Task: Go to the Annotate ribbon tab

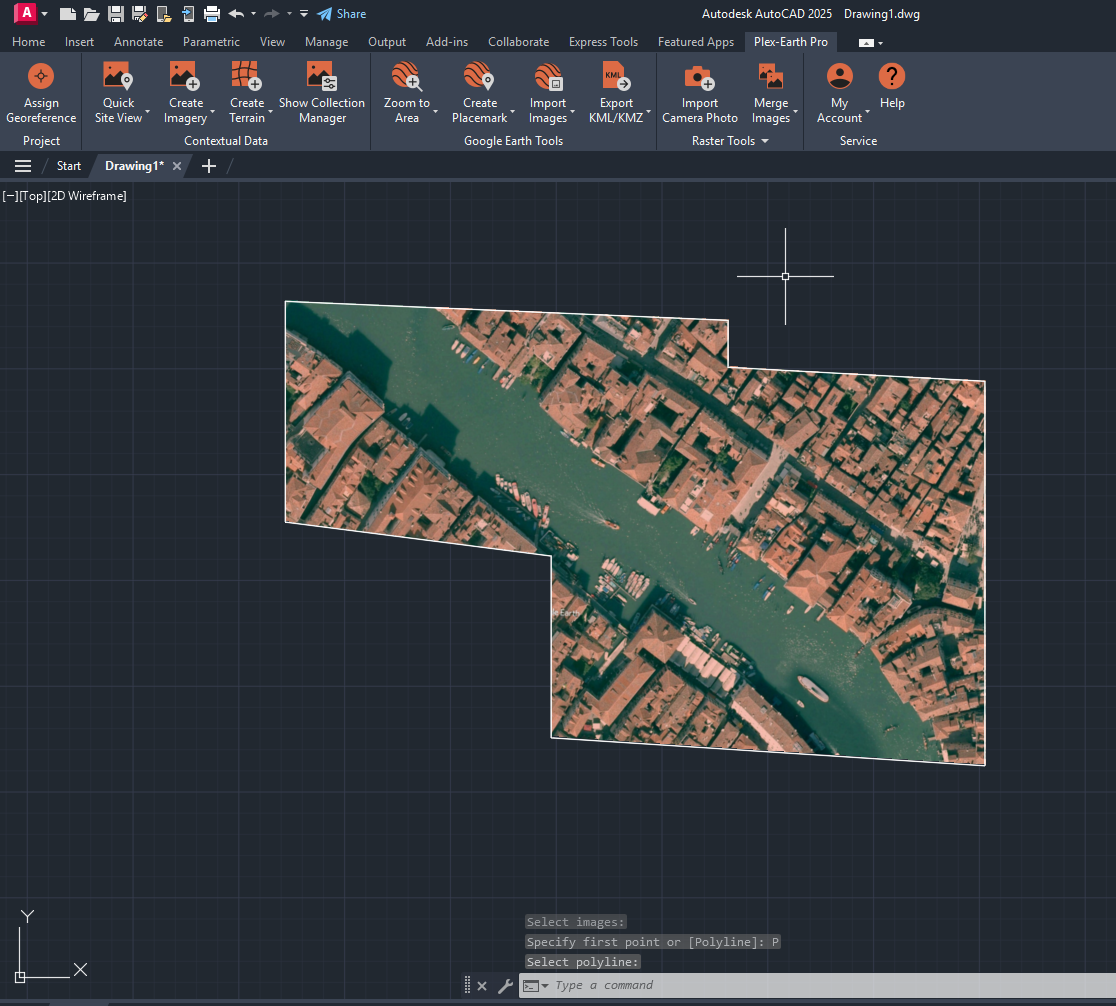Action: (138, 42)
